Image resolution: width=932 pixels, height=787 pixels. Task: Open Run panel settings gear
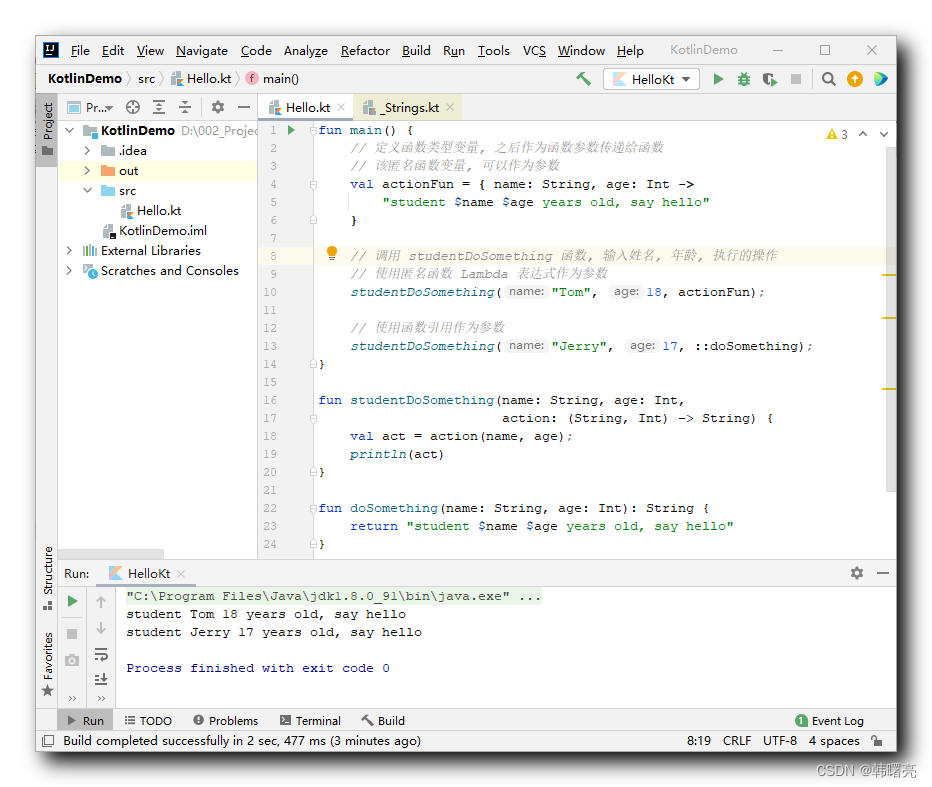tap(857, 573)
